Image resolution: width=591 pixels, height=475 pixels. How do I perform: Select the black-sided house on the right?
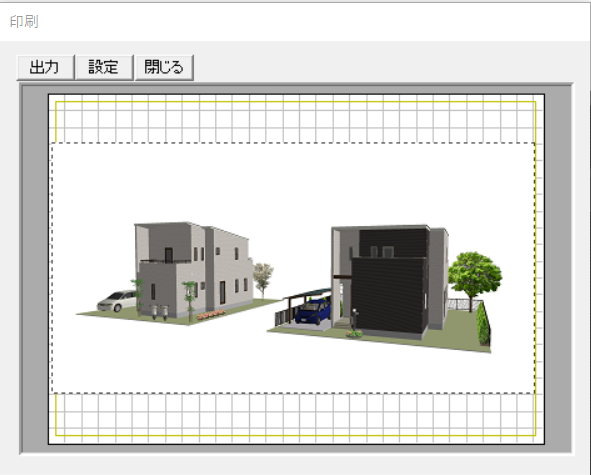[x=390, y=281]
